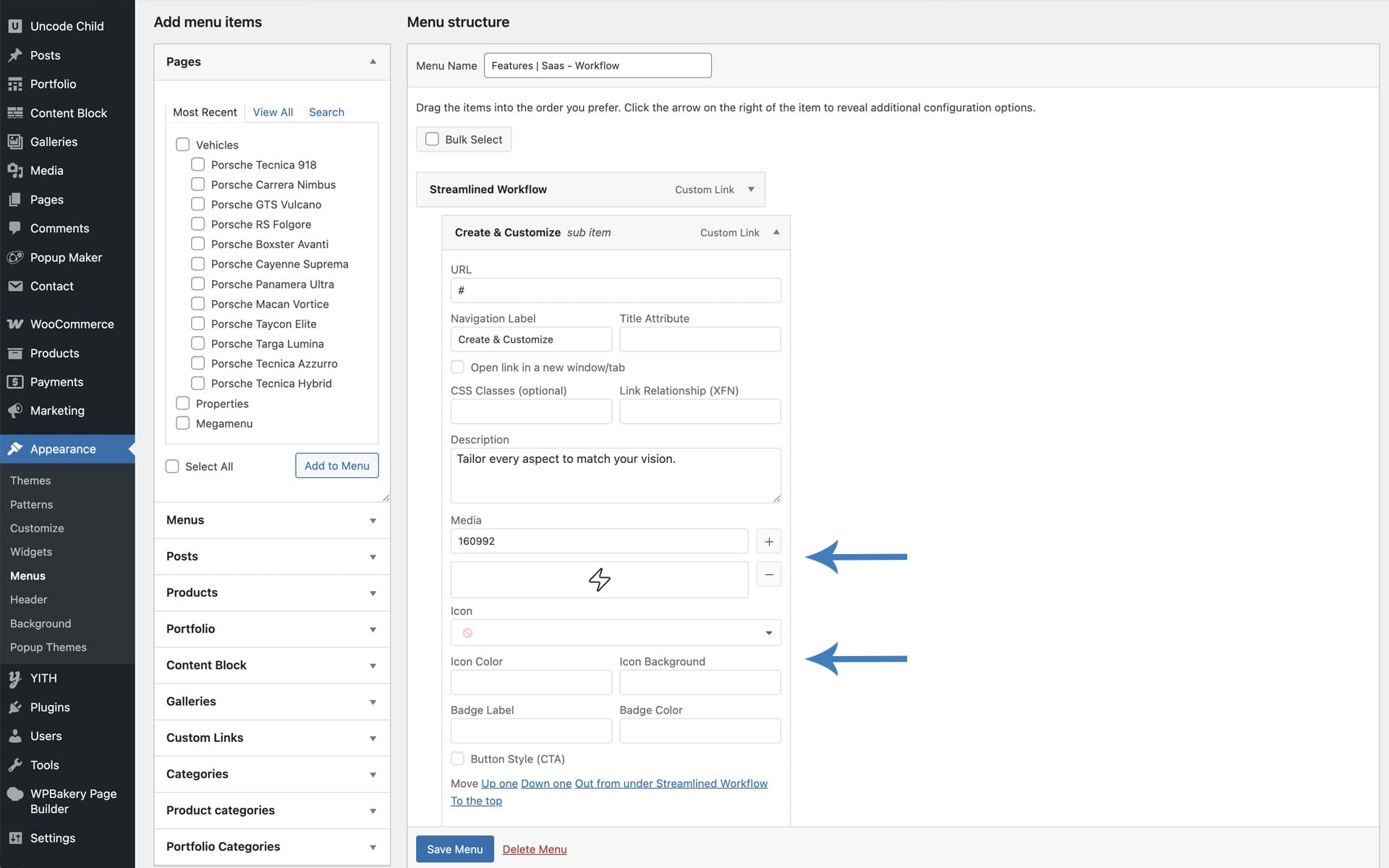Go to Plugins in the sidebar

click(50, 707)
